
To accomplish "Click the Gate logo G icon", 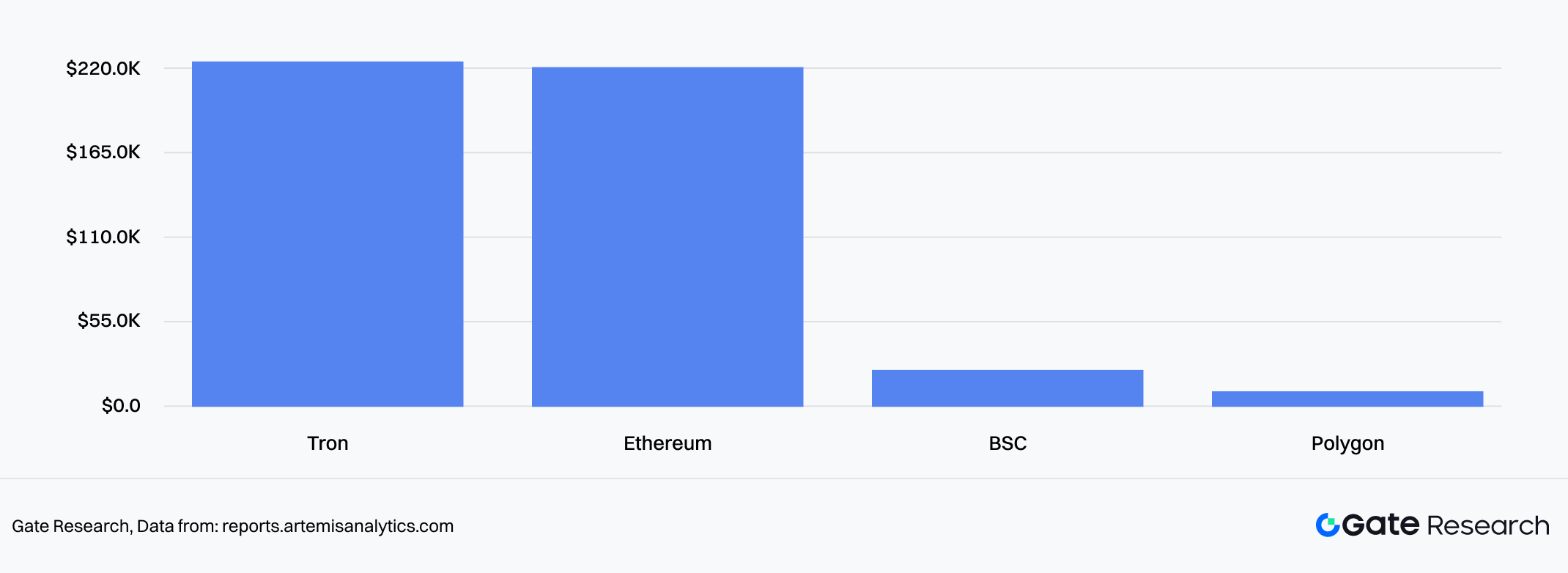I will 1328,525.
